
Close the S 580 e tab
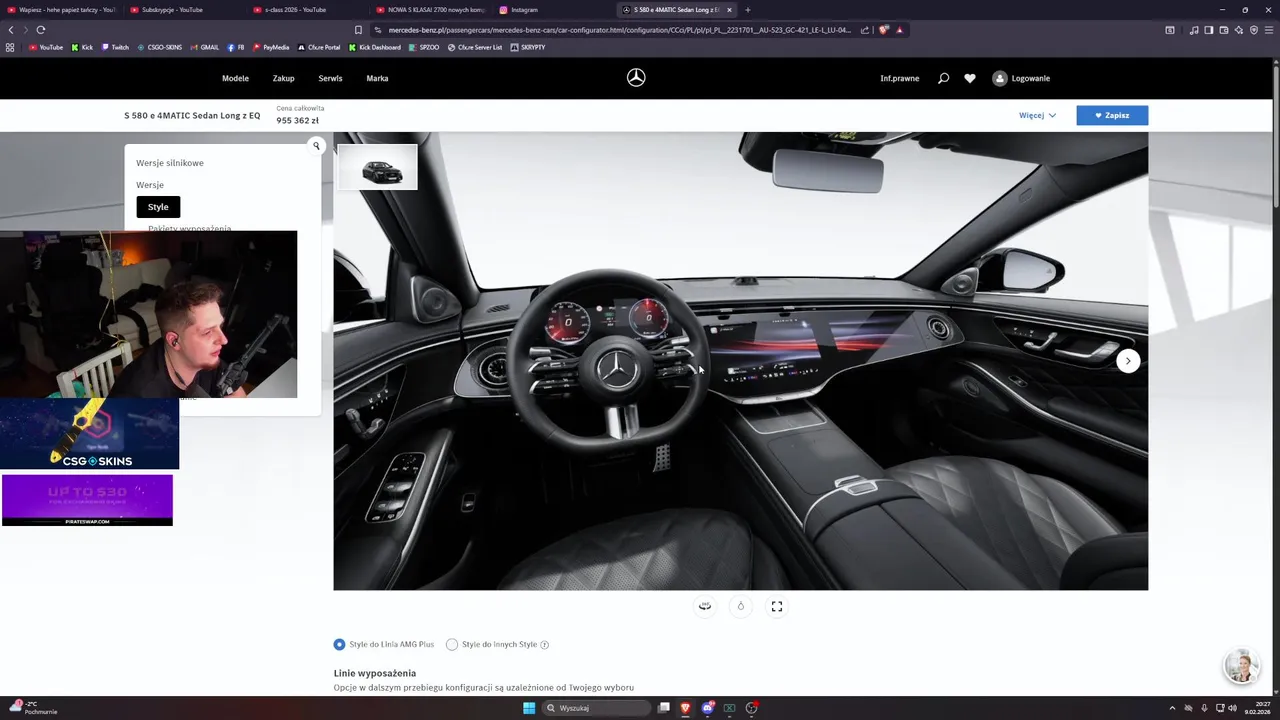(729, 10)
